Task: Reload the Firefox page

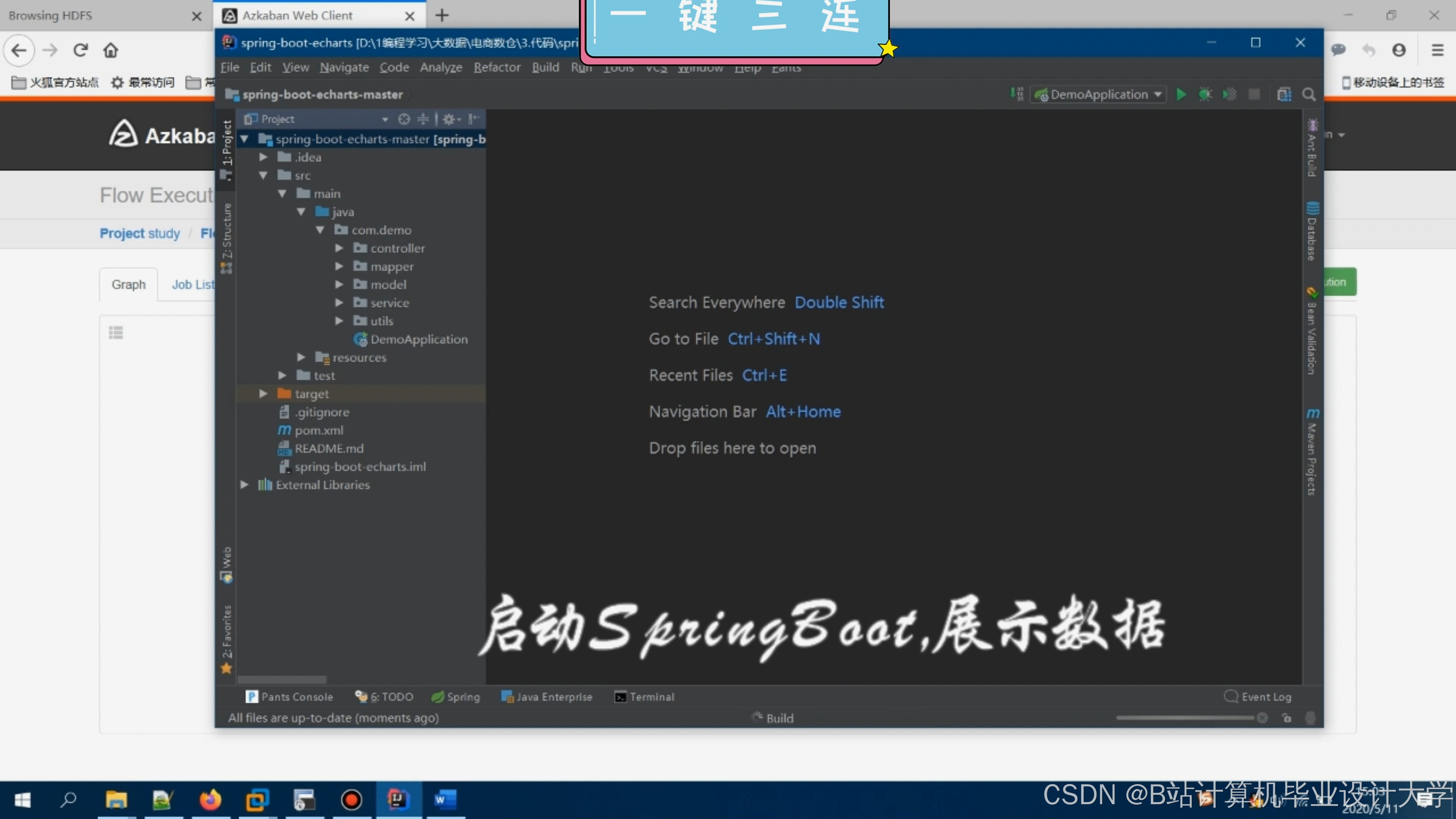Action: click(80, 50)
